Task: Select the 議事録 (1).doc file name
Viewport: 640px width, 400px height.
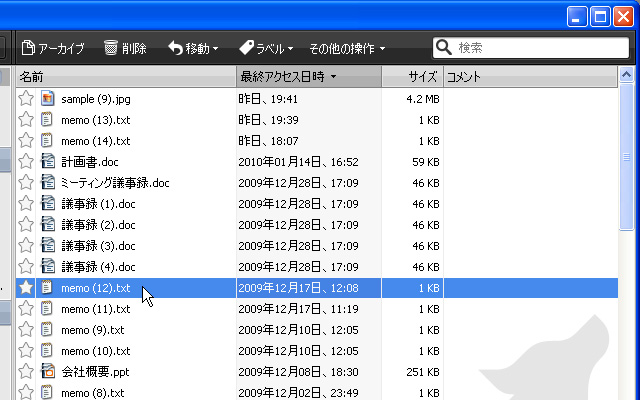Action: [x=98, y=204]
